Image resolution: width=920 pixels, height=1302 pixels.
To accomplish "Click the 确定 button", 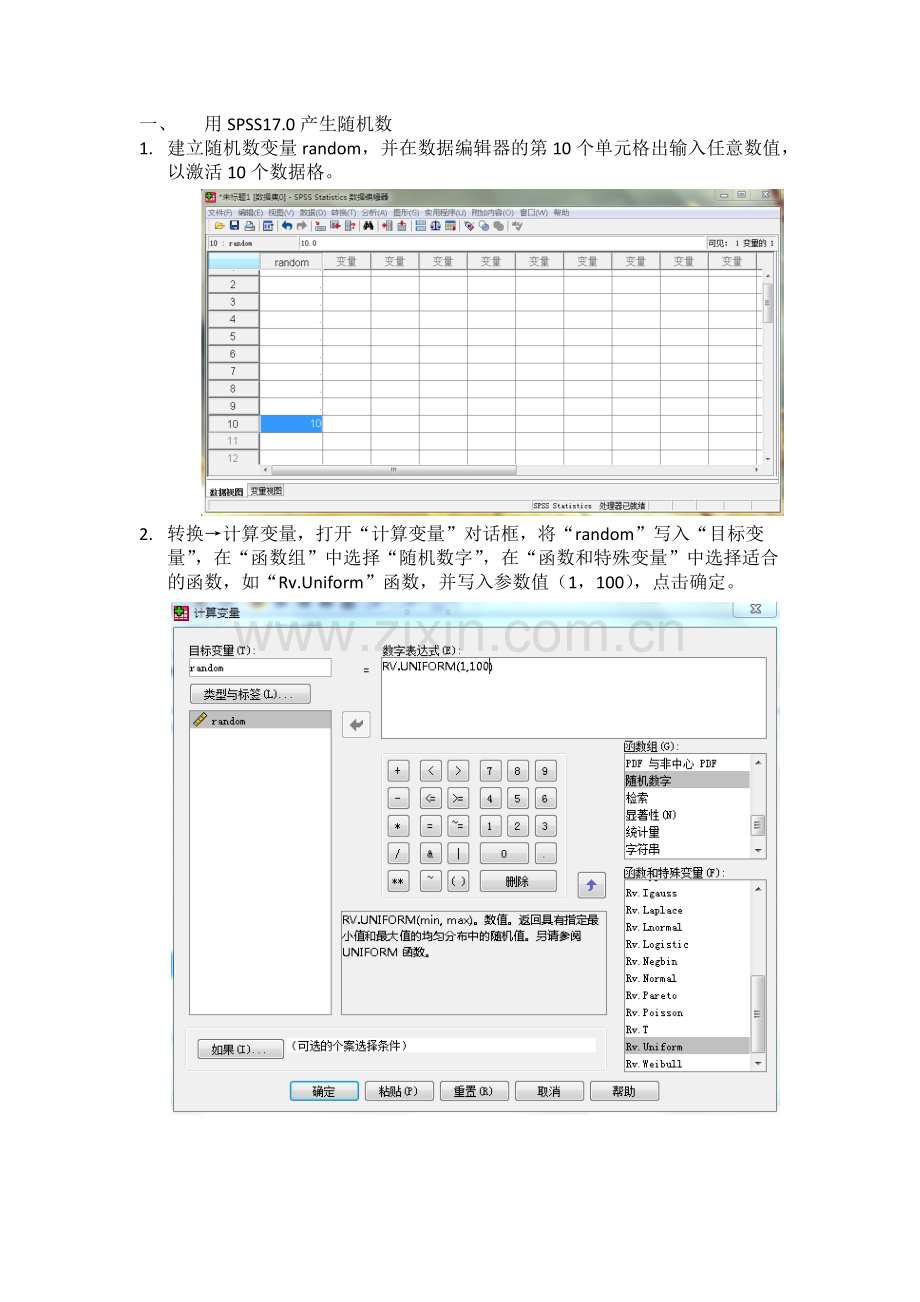I will [324, 1091].
